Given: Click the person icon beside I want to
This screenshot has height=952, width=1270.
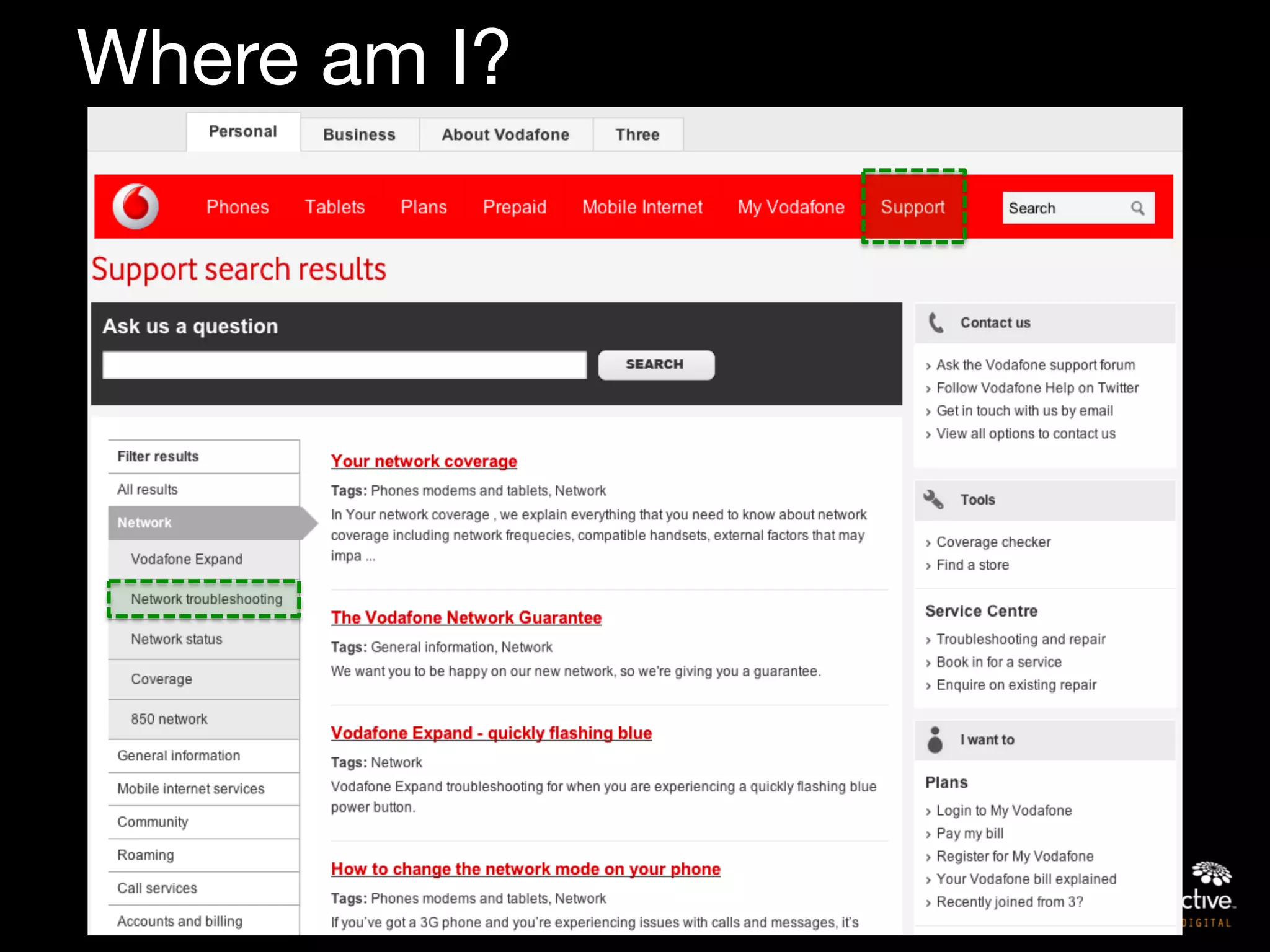Looking at the screenshot, I should [x=935, y=739].
